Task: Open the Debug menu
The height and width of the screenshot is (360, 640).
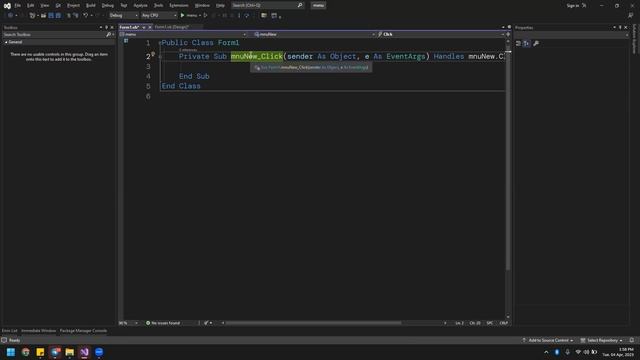Action: click(108, 6)
